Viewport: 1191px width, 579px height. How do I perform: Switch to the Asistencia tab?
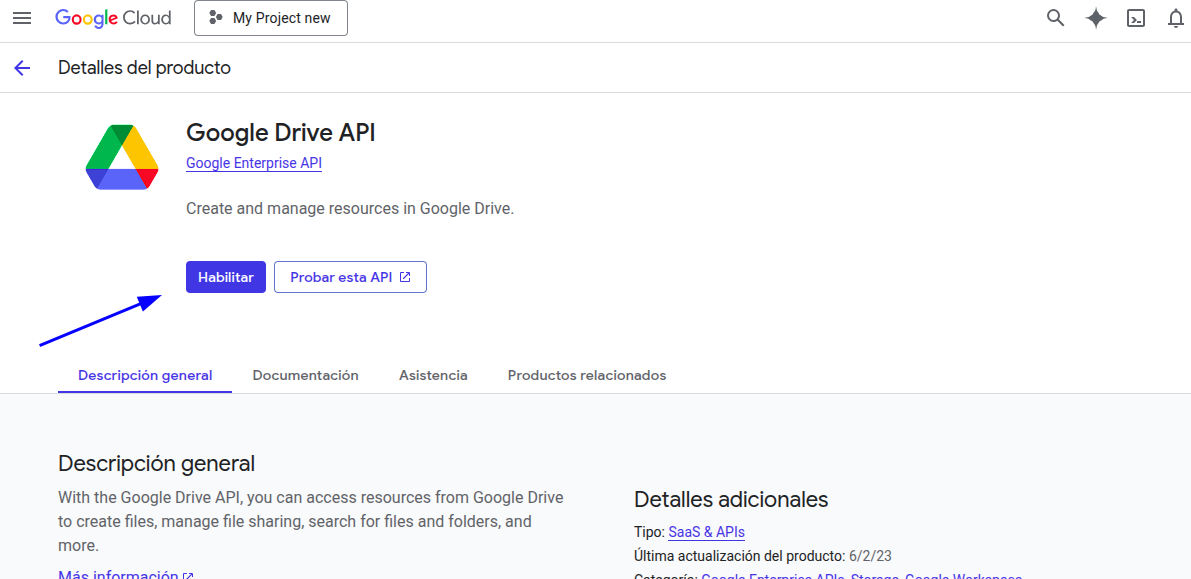tap(433, 375)
